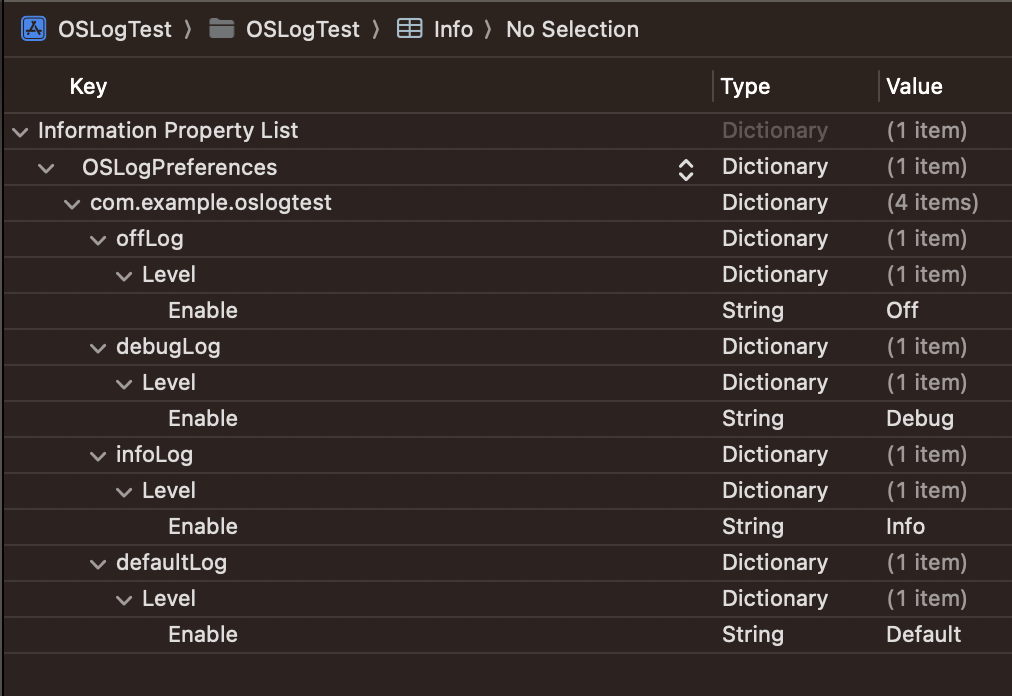
Task: Select the Info breadcrumb label
Action: pos(452,29)
